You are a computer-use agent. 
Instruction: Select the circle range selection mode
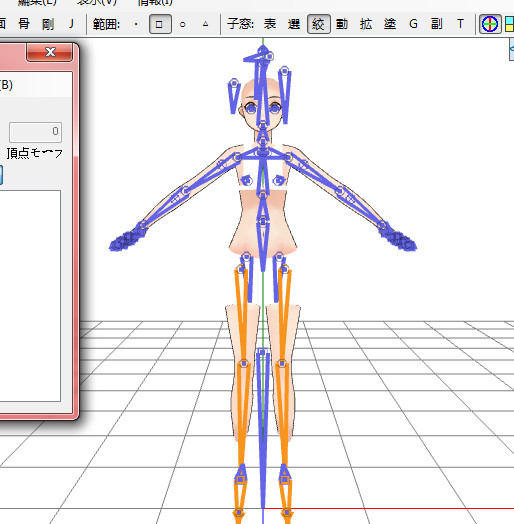point(182,24)
